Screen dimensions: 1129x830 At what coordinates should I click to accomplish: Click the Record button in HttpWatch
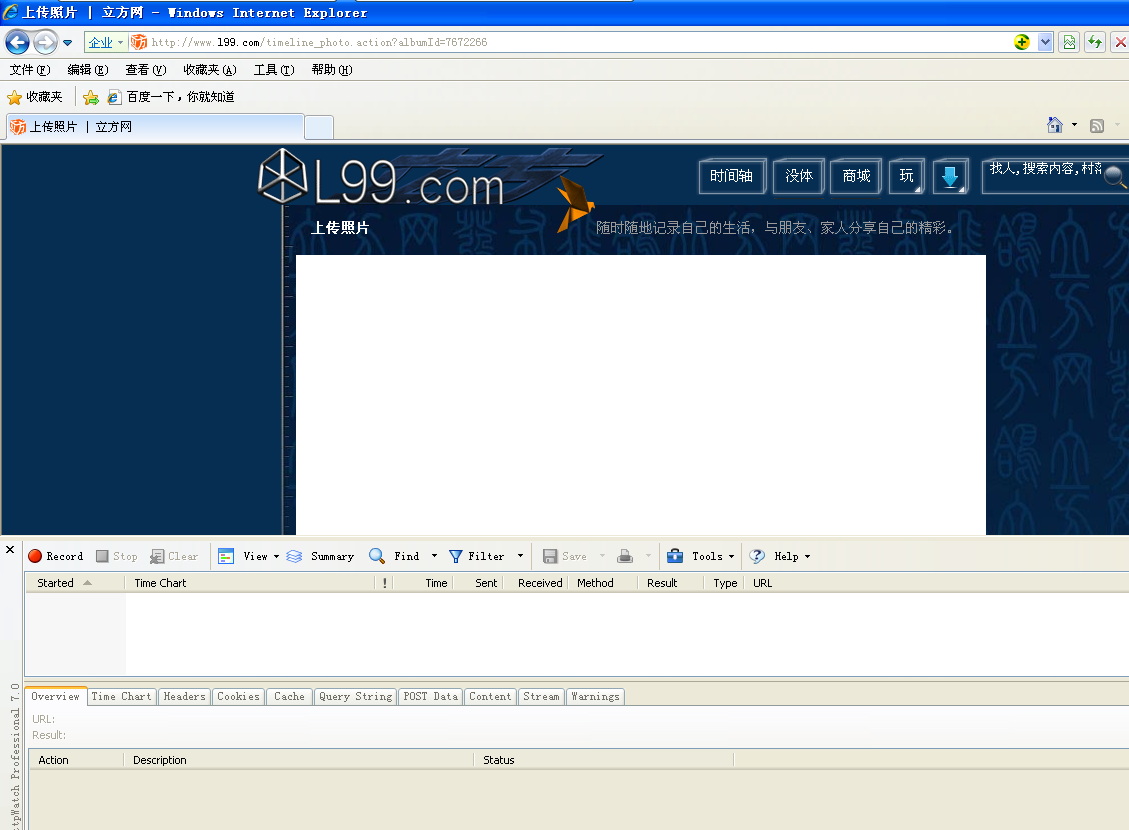[56, 556]
